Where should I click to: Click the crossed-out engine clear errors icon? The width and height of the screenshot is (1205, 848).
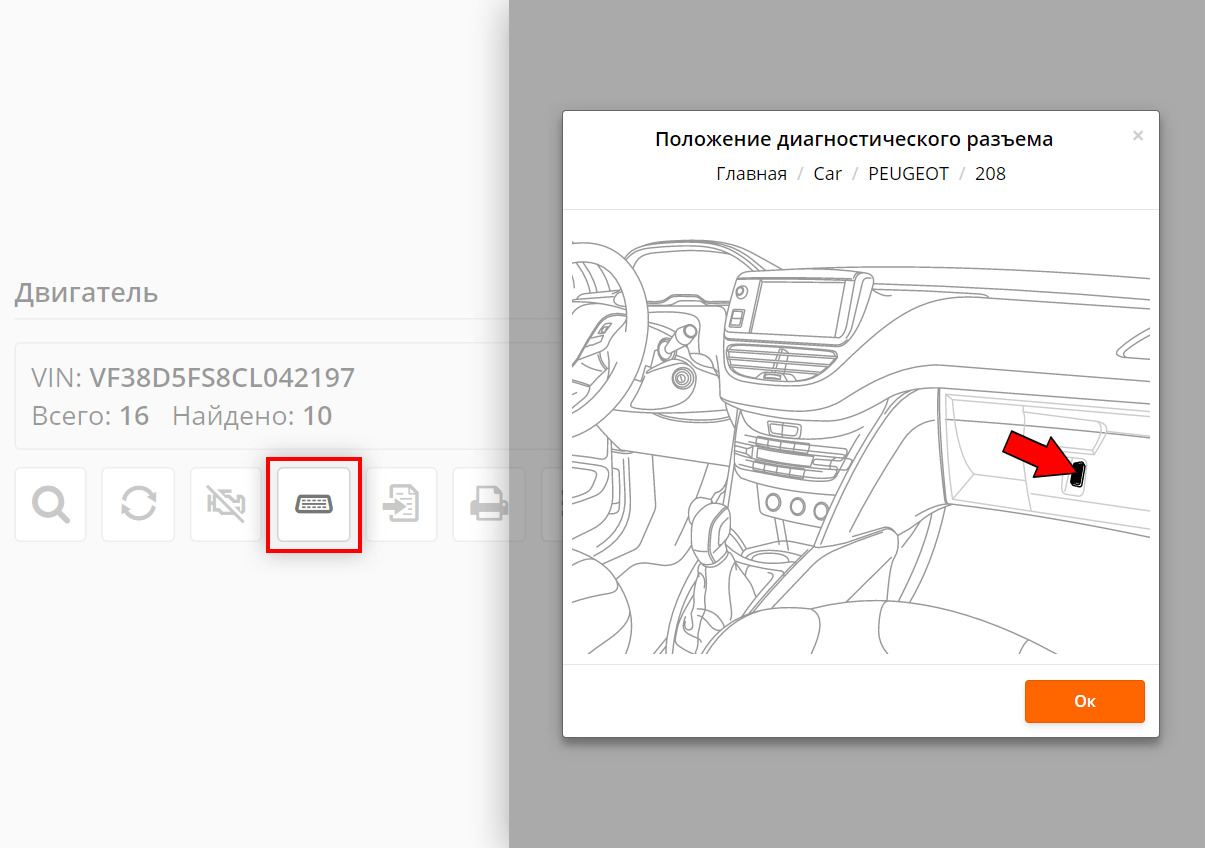tap(226, 505)
